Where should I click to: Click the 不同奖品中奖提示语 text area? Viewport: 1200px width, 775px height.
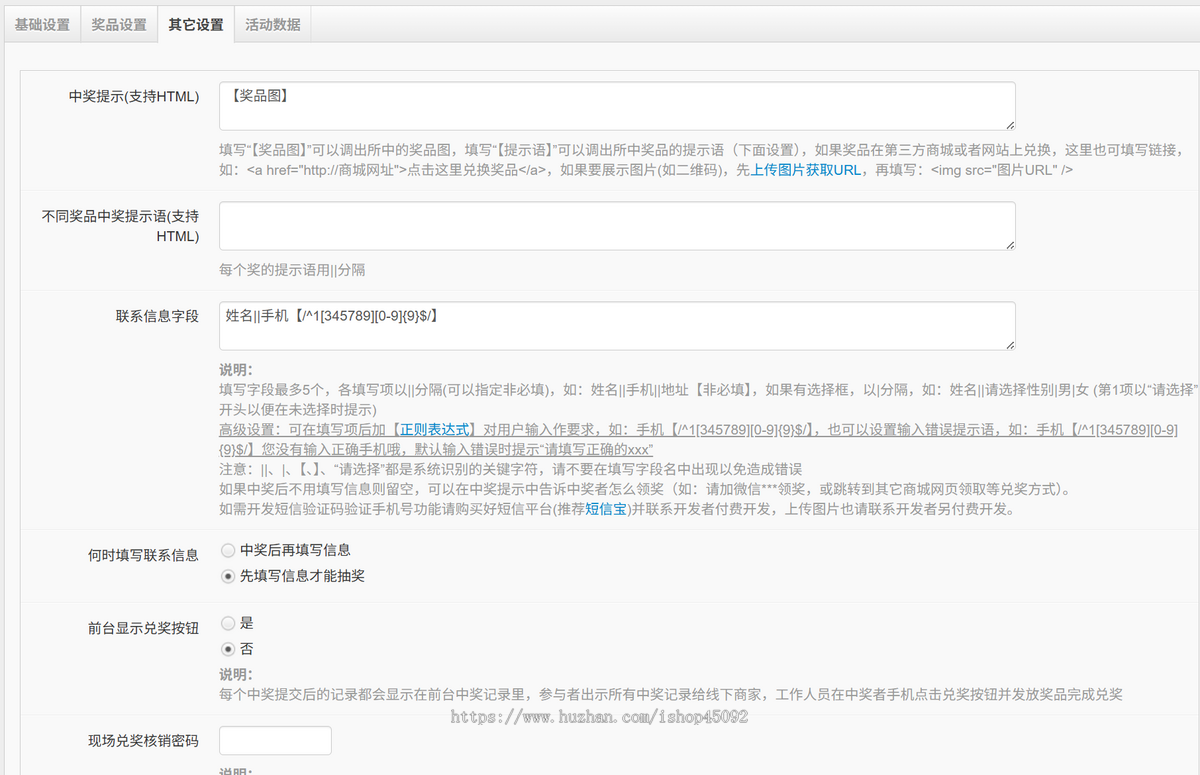617,226
